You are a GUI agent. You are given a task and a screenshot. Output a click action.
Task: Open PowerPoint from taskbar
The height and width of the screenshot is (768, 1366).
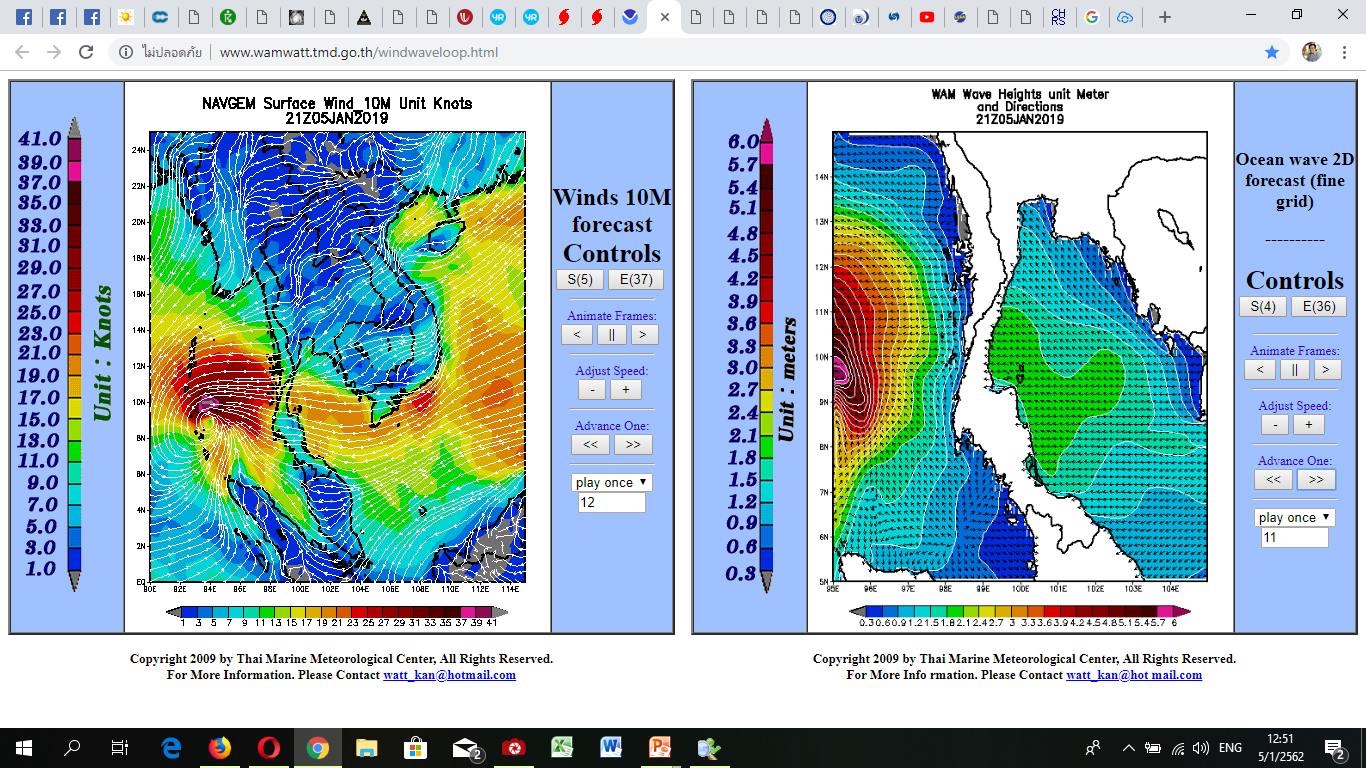point(660,748)
